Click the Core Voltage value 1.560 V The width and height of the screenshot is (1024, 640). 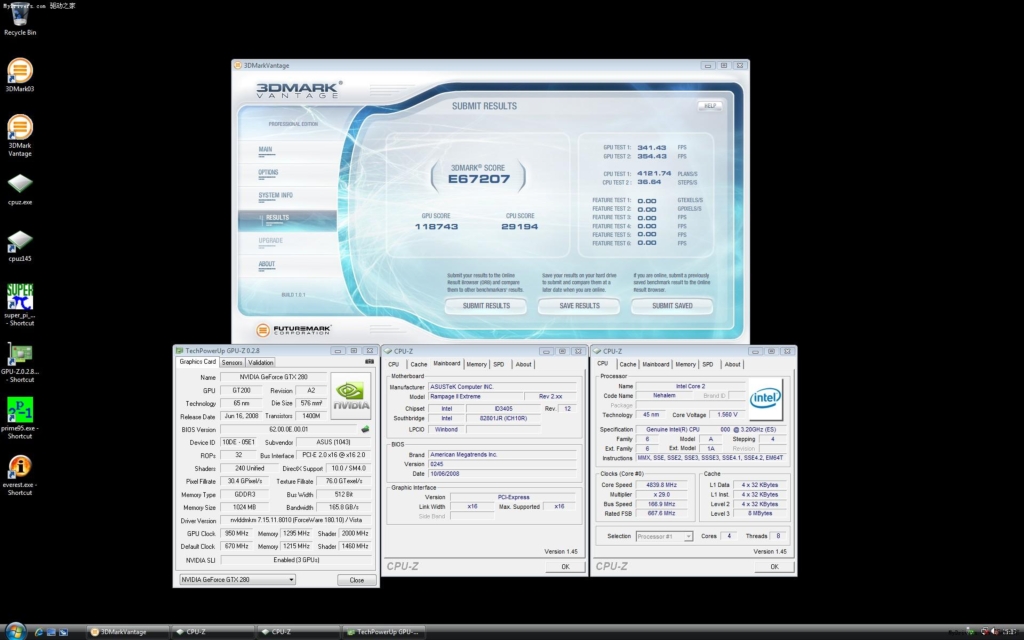(726, 415)
